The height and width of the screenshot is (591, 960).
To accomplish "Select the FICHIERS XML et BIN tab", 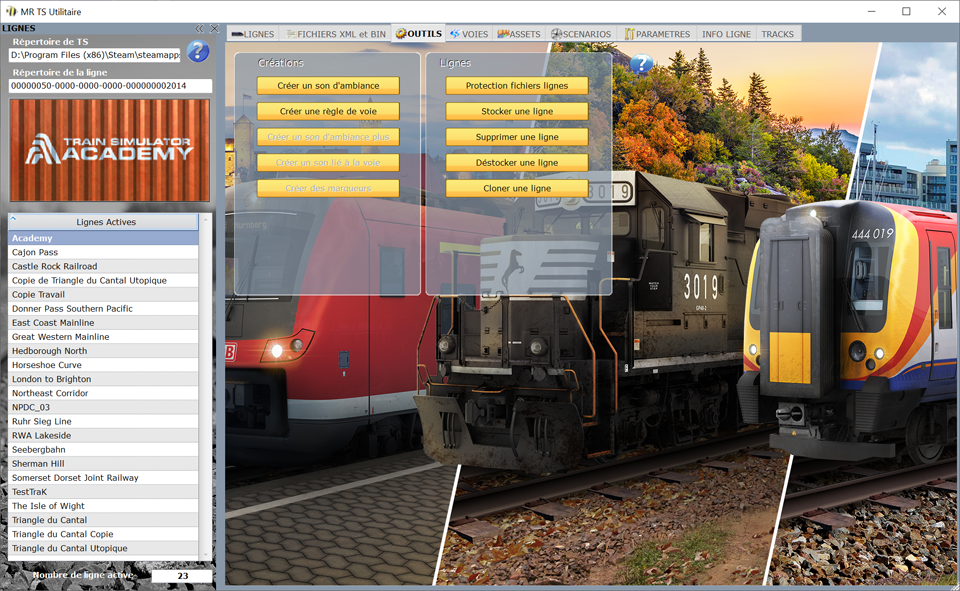I will pos(335,34).
